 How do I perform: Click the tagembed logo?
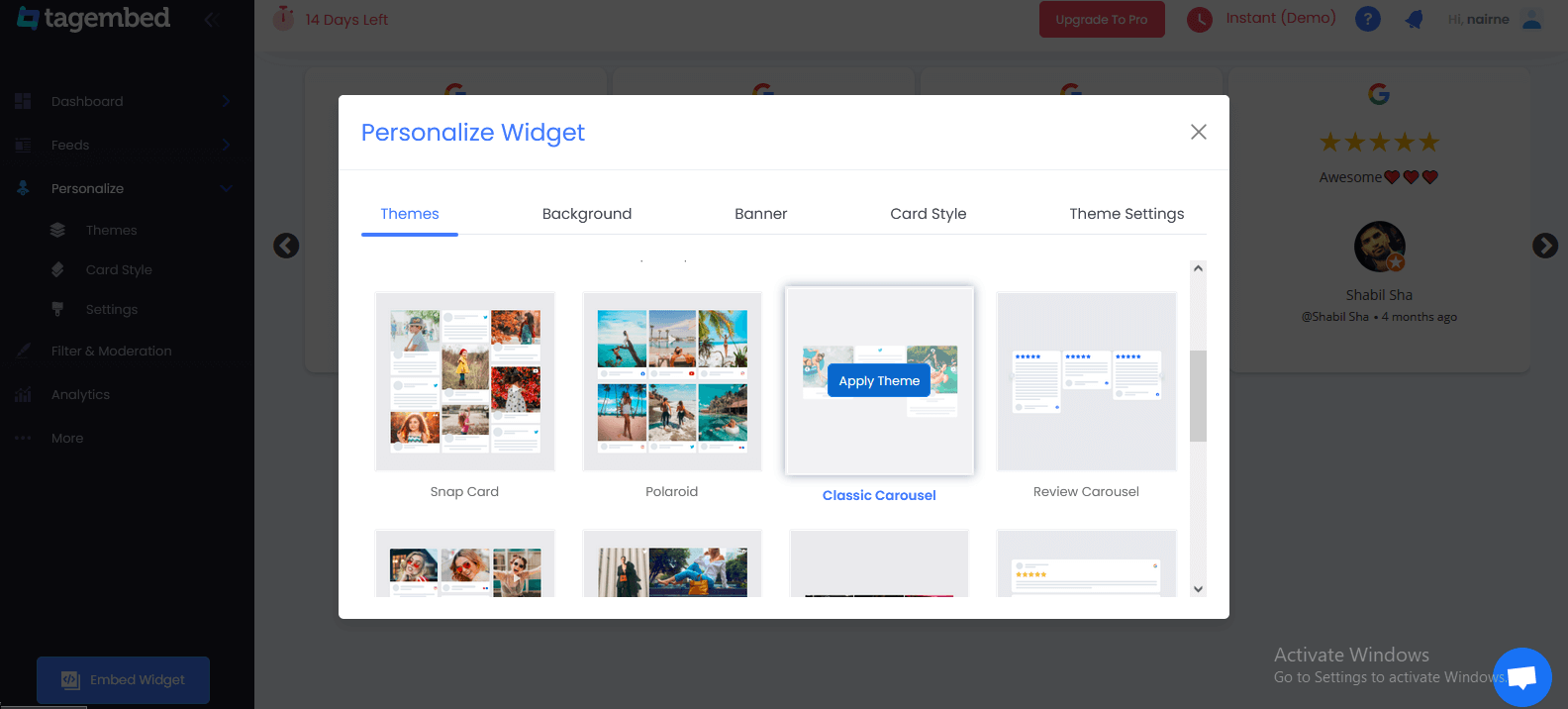click(94, 19)
